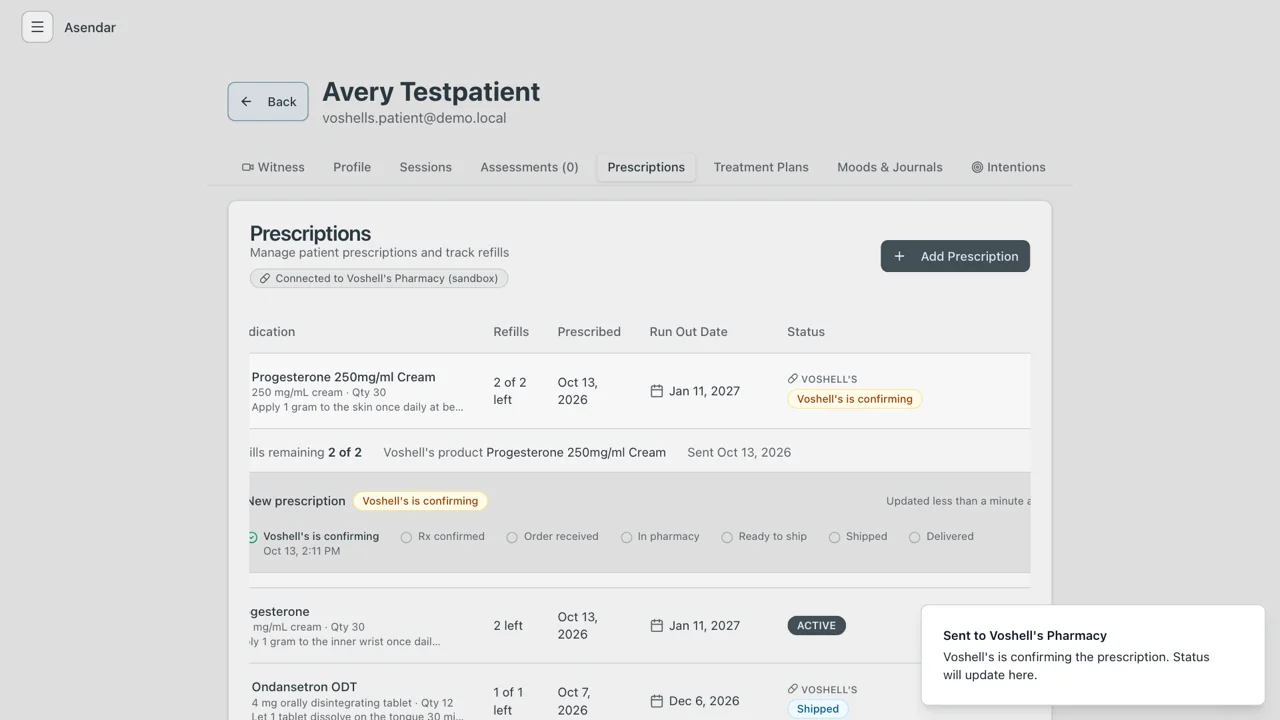The image size is (1280, 720).
Task: Open the Witness tab
Action: click(x=273, y=167)
